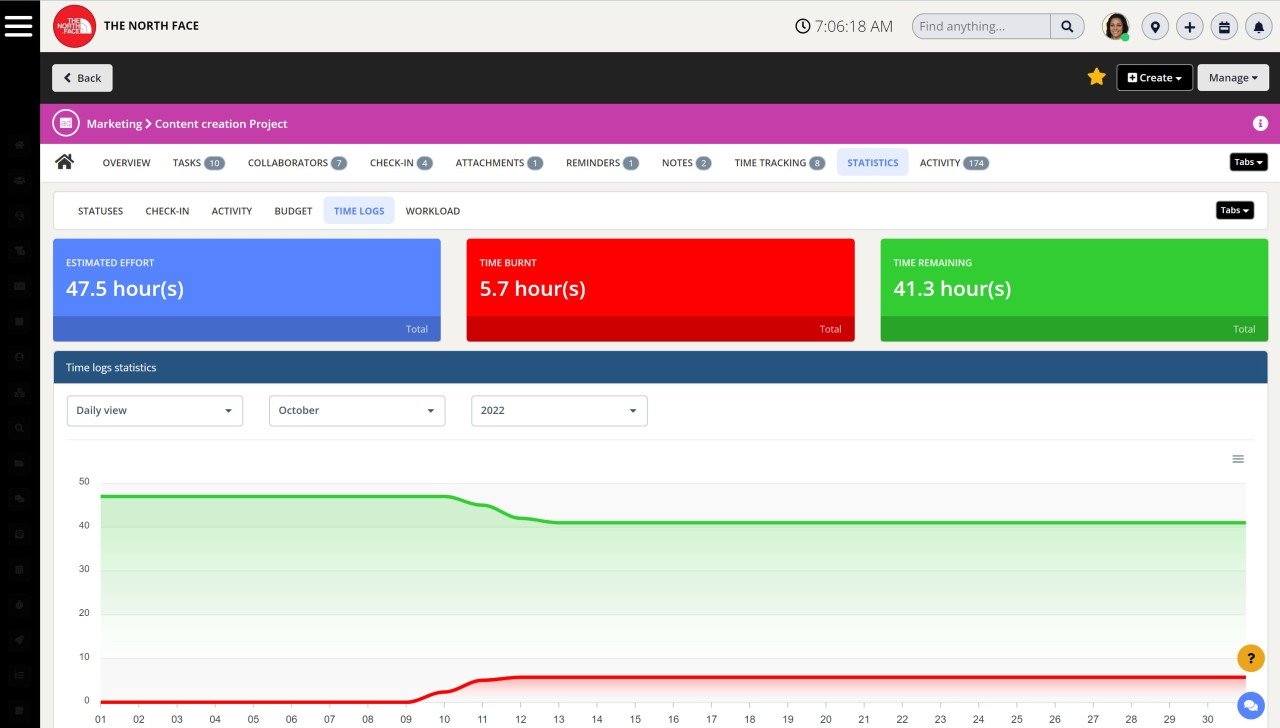Open notifications via the bell icon
The height and width of the screenshot is (728, 1280).
click(x=1258, y=26)
